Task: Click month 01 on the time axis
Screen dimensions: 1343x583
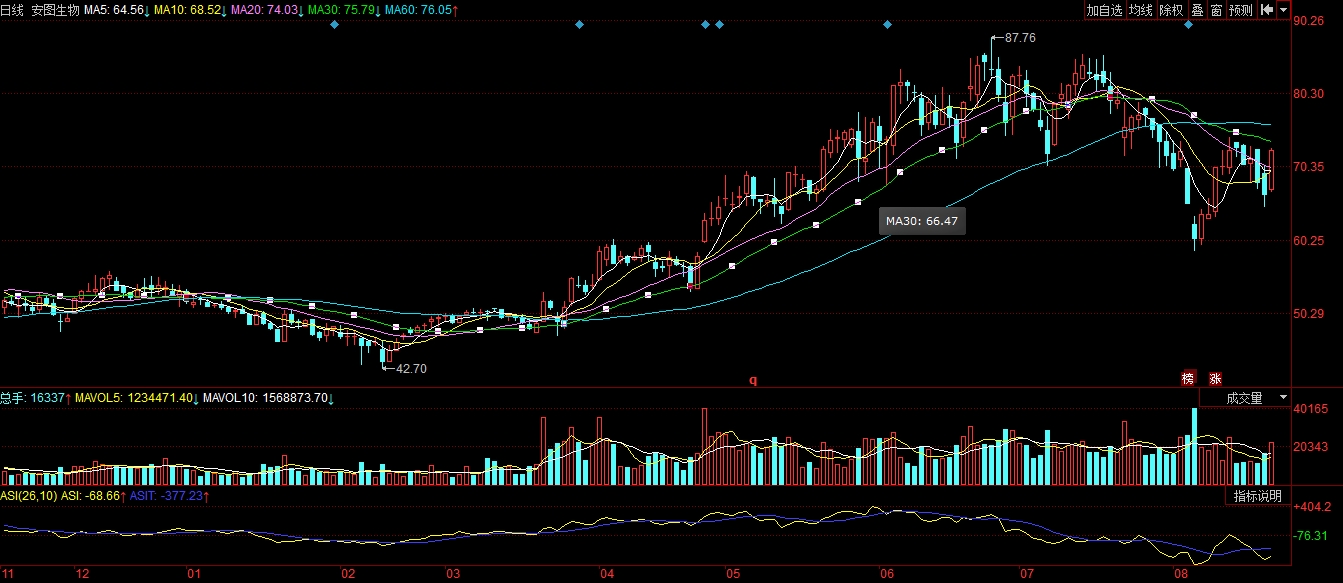Action: (x=194, y=575)
